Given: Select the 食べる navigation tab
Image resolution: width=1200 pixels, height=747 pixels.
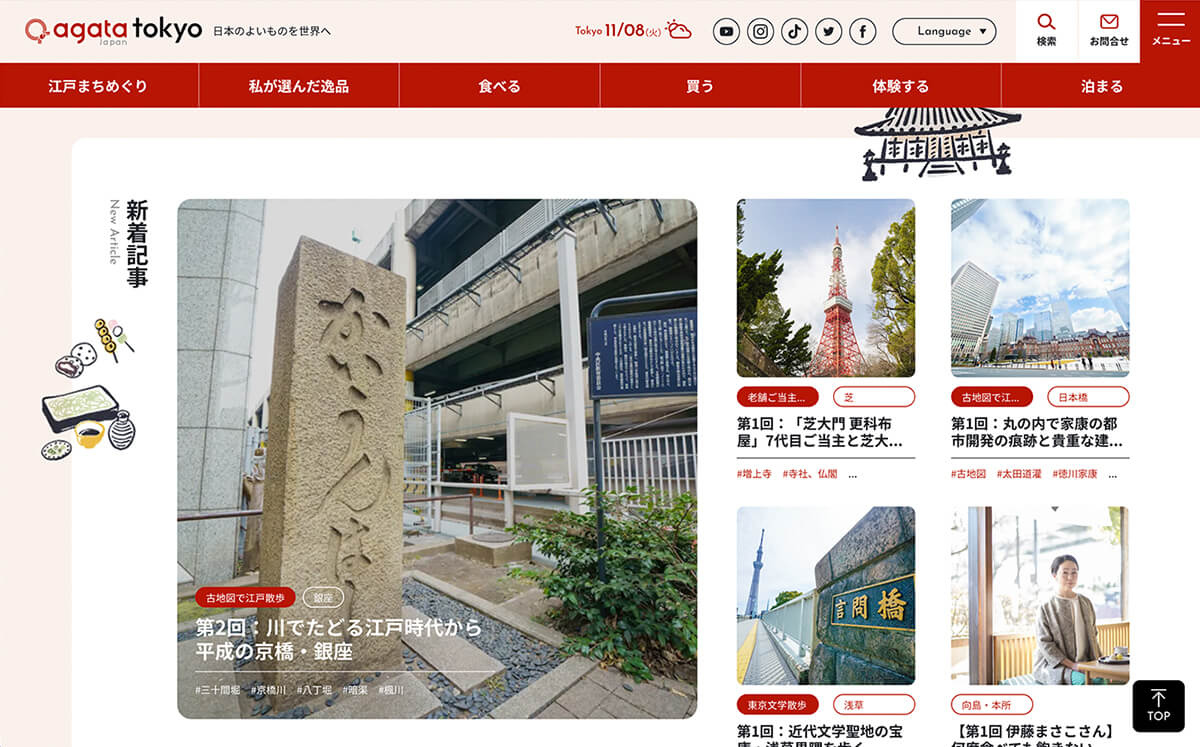Looking at the screenshot, I should [x=499, y=86].
